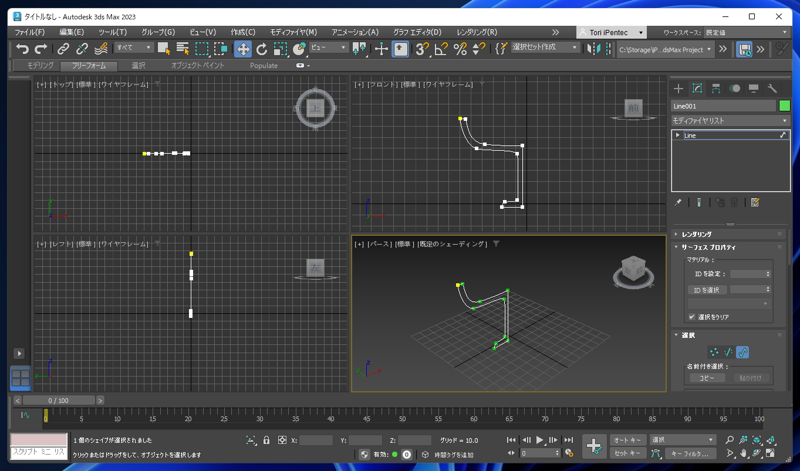Click the Unlink Selection icon
800x471 pixels.
(82, 48)
